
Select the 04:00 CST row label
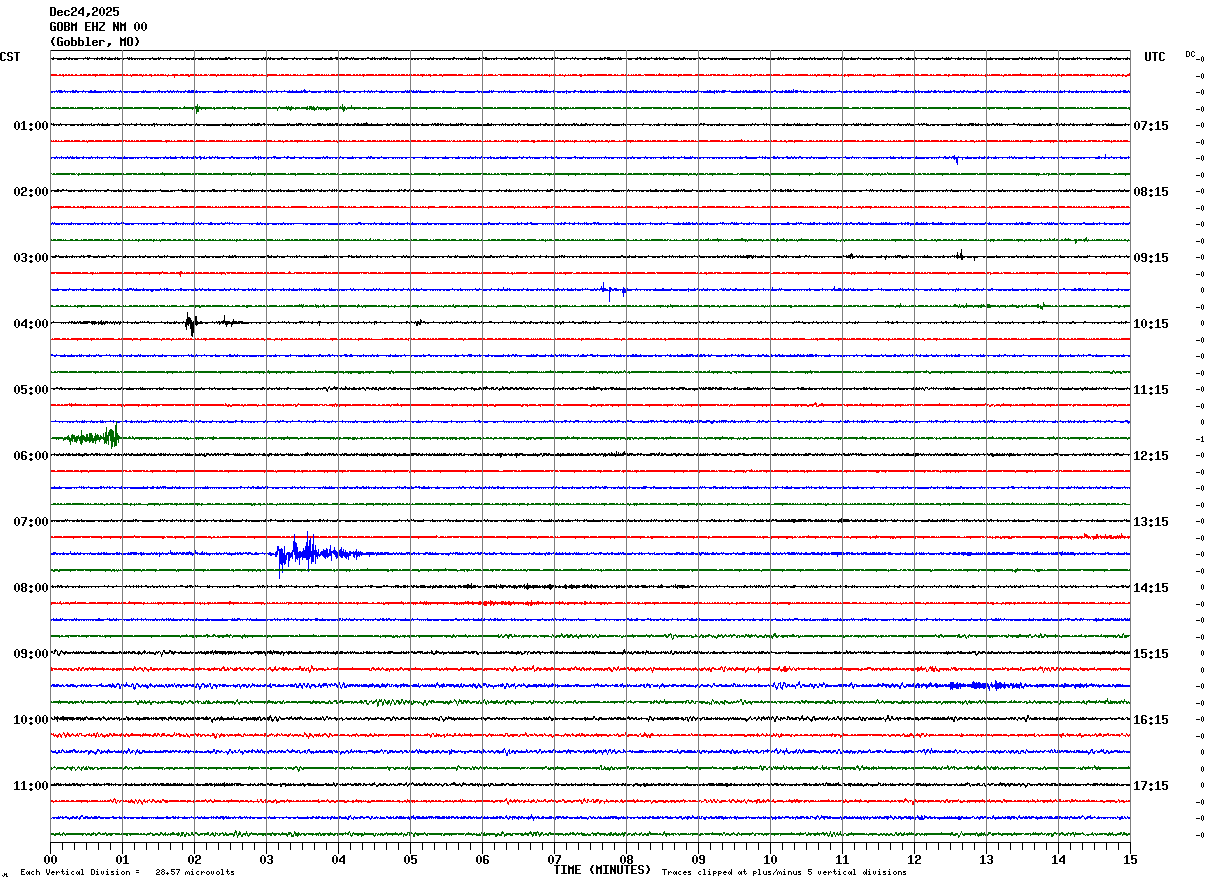(x=31, y=324)
